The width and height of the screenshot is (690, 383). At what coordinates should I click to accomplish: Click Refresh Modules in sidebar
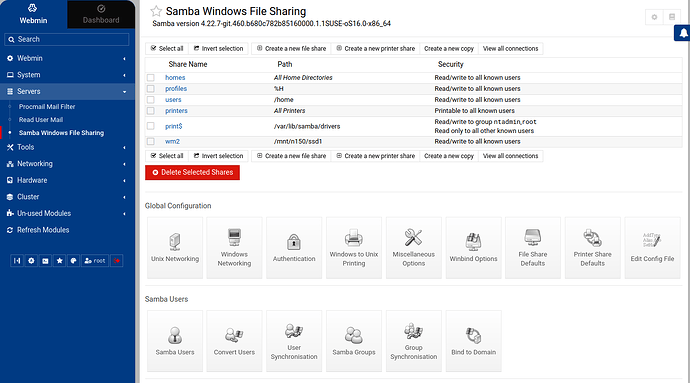pos(43,230)
